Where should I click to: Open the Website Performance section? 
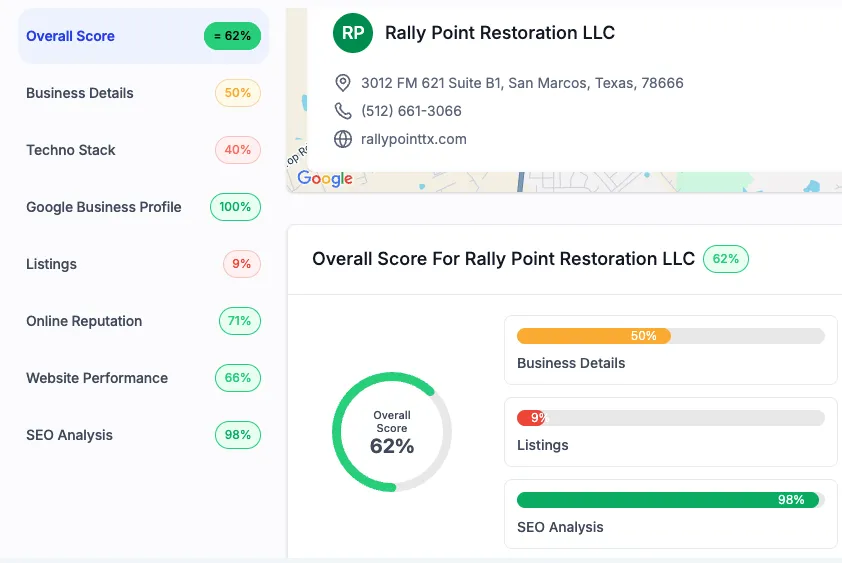[143, 378]
